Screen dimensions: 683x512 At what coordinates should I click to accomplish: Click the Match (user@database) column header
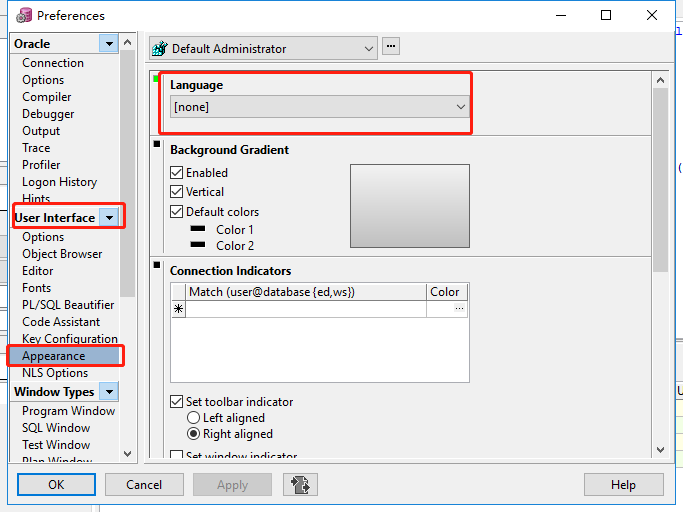[x=306, y=292]
